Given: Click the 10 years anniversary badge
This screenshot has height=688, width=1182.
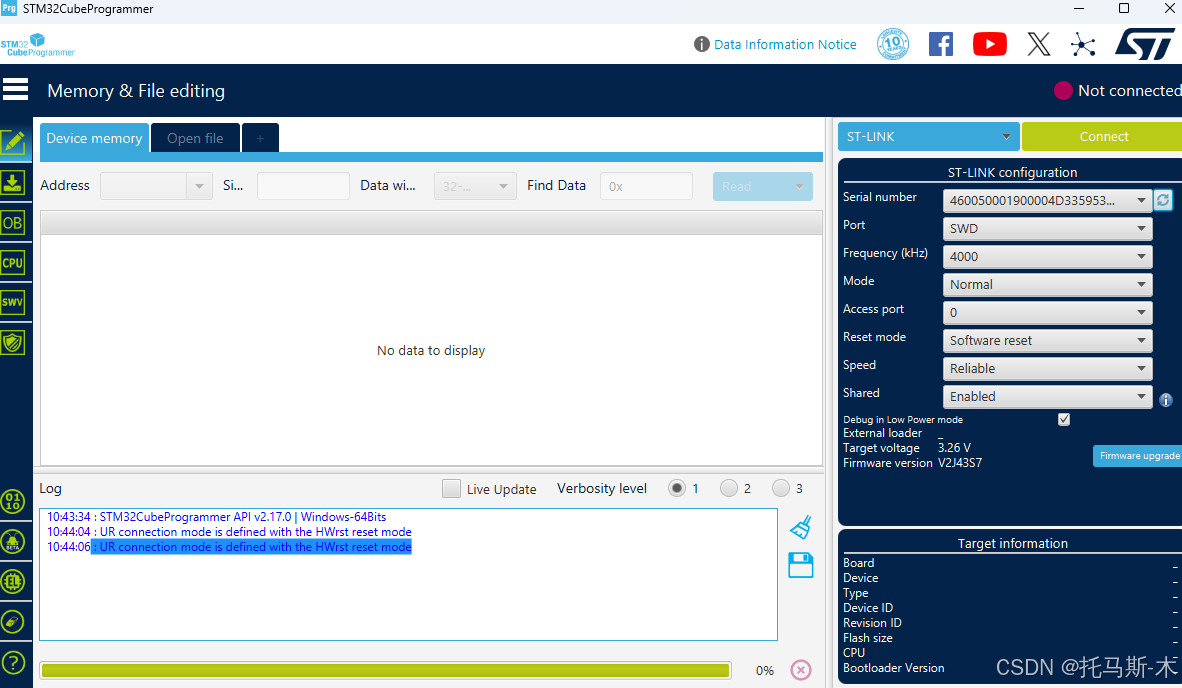Looking at the screenshot, I should [893, 44].
